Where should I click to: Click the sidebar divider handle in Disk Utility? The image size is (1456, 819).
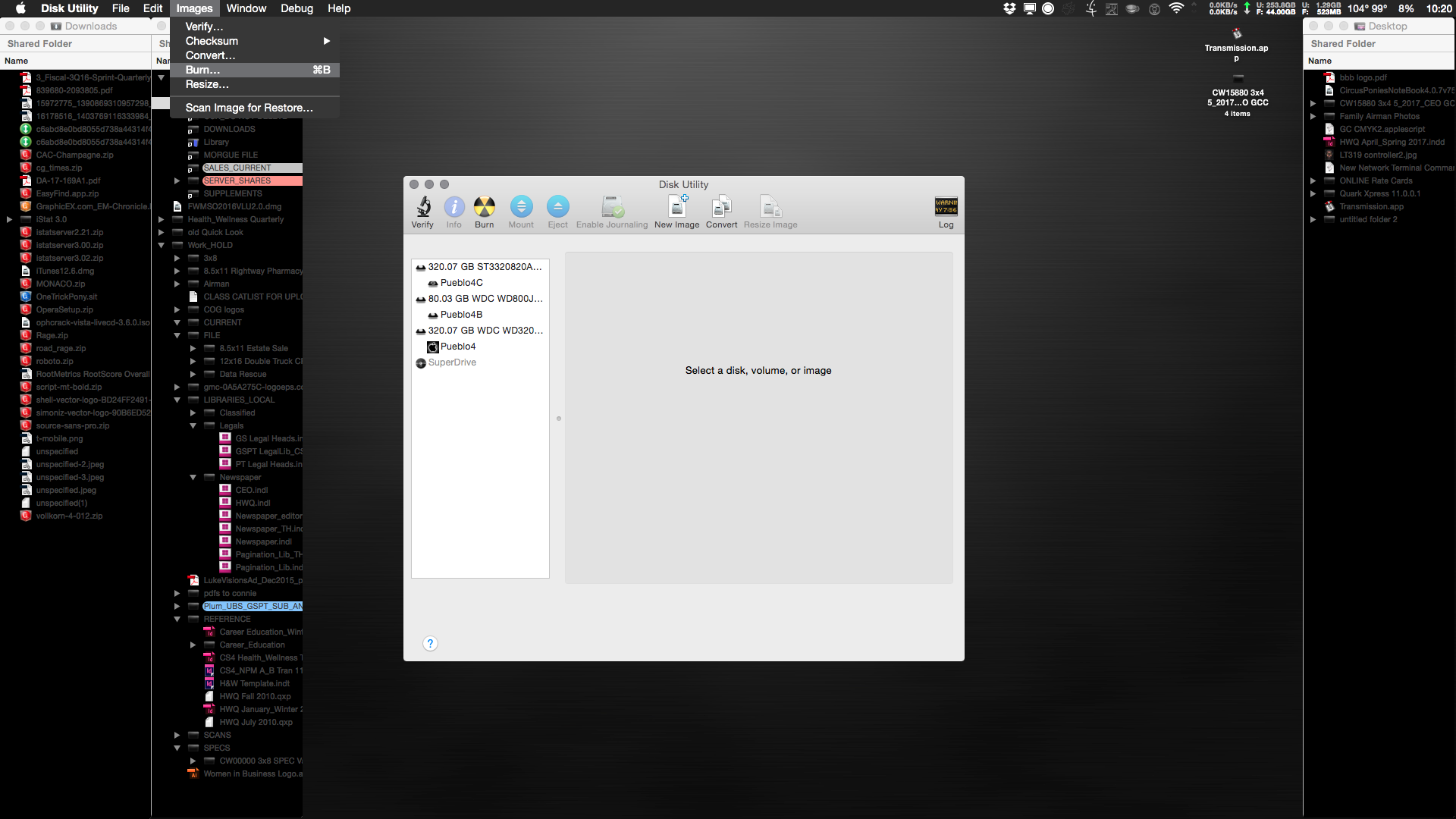(559, 419)
